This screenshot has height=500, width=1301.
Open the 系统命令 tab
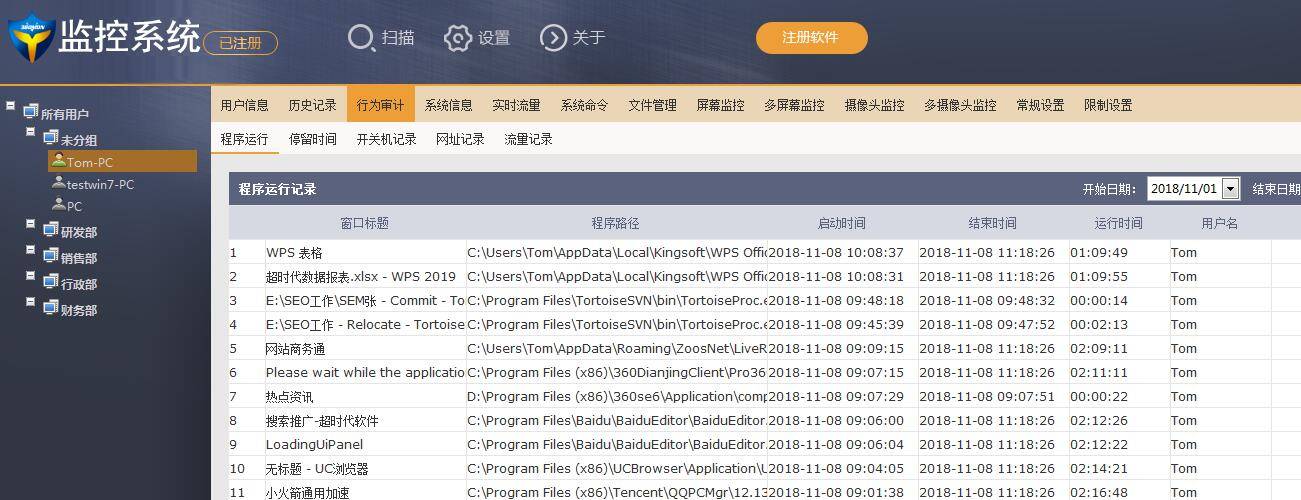(584, 105)
